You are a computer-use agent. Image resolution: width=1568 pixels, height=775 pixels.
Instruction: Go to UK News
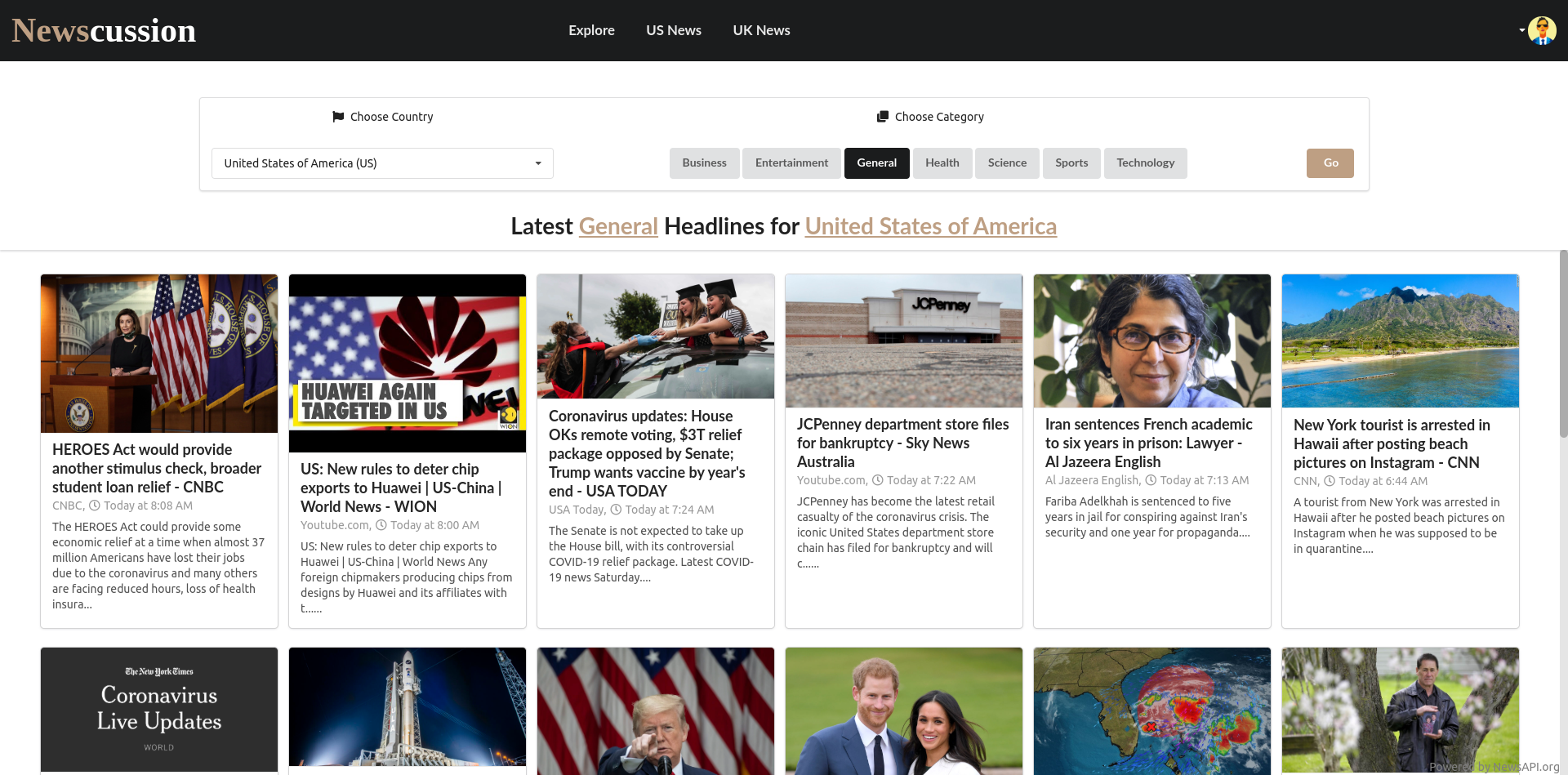[761, 30]
